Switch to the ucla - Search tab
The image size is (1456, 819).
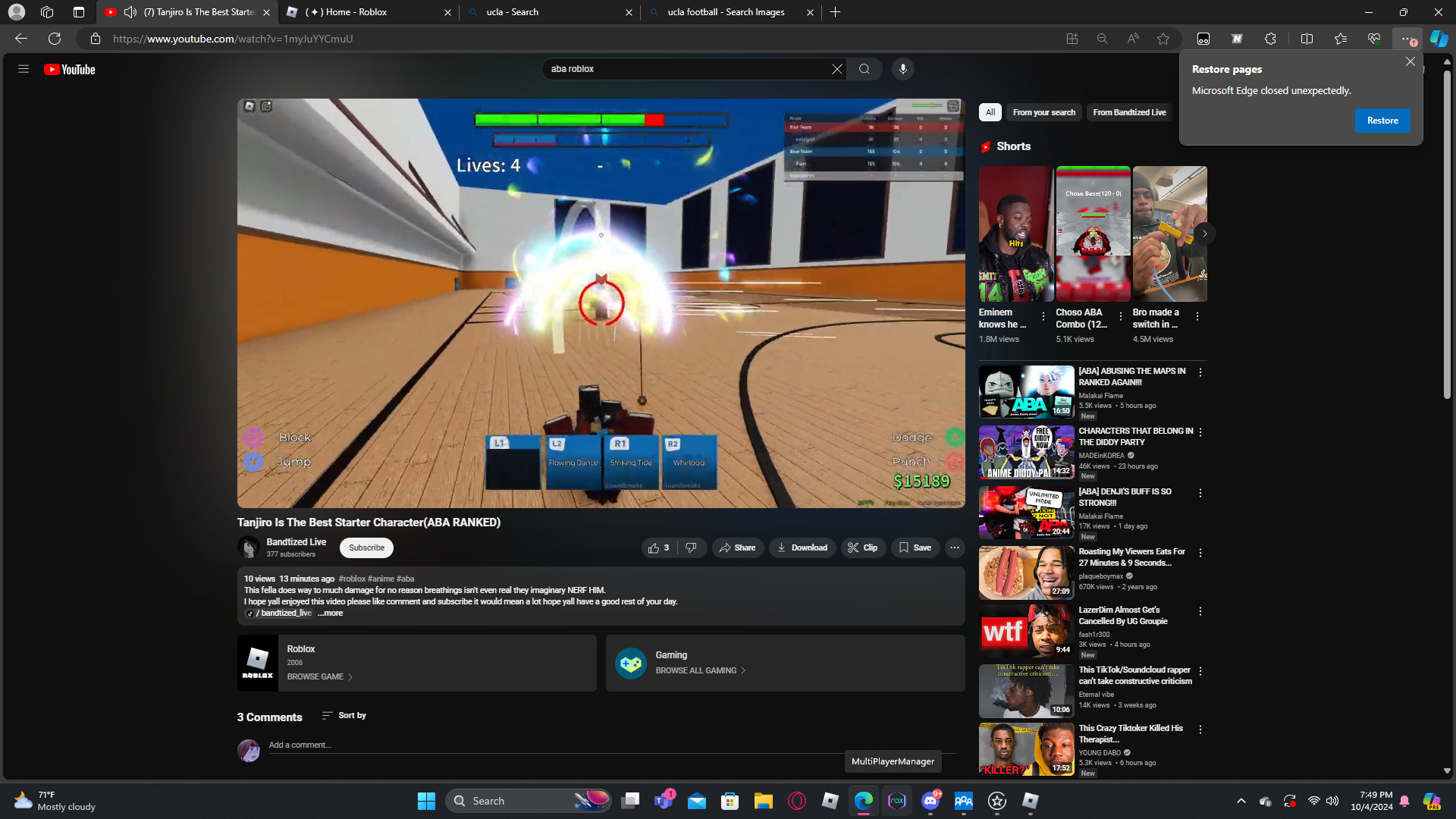point(550,12)
